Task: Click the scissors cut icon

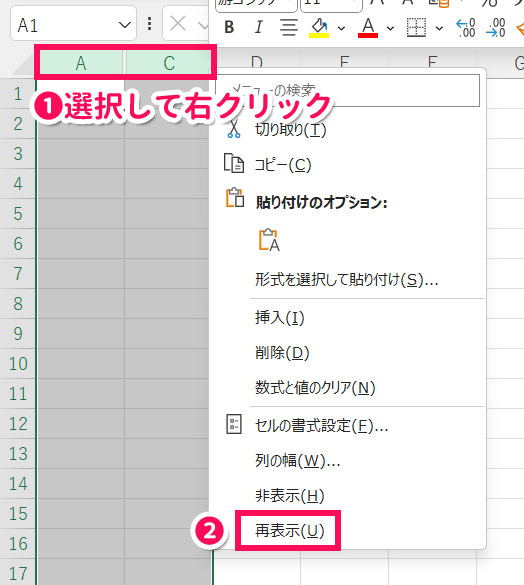Action: [234, 129]
